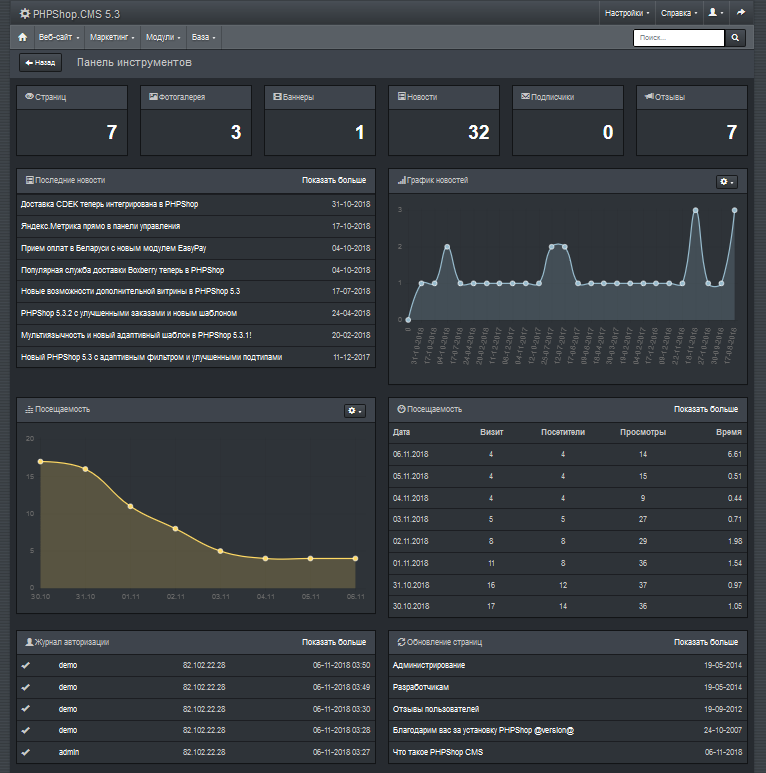Open news Мультиязычность и новый адаптивный шаблон

[136, 335]
